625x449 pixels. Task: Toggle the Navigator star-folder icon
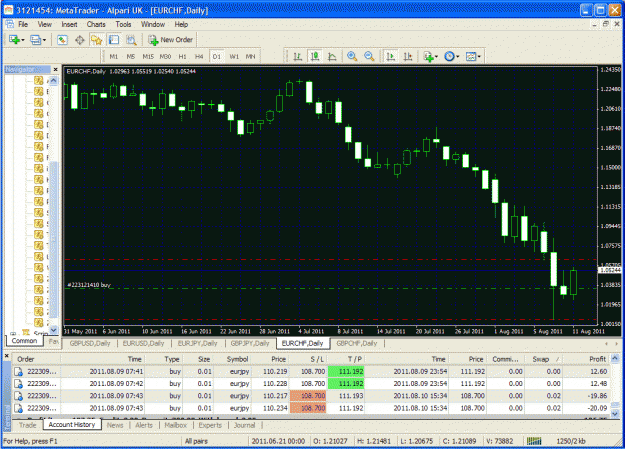click(x=96, y=40)
